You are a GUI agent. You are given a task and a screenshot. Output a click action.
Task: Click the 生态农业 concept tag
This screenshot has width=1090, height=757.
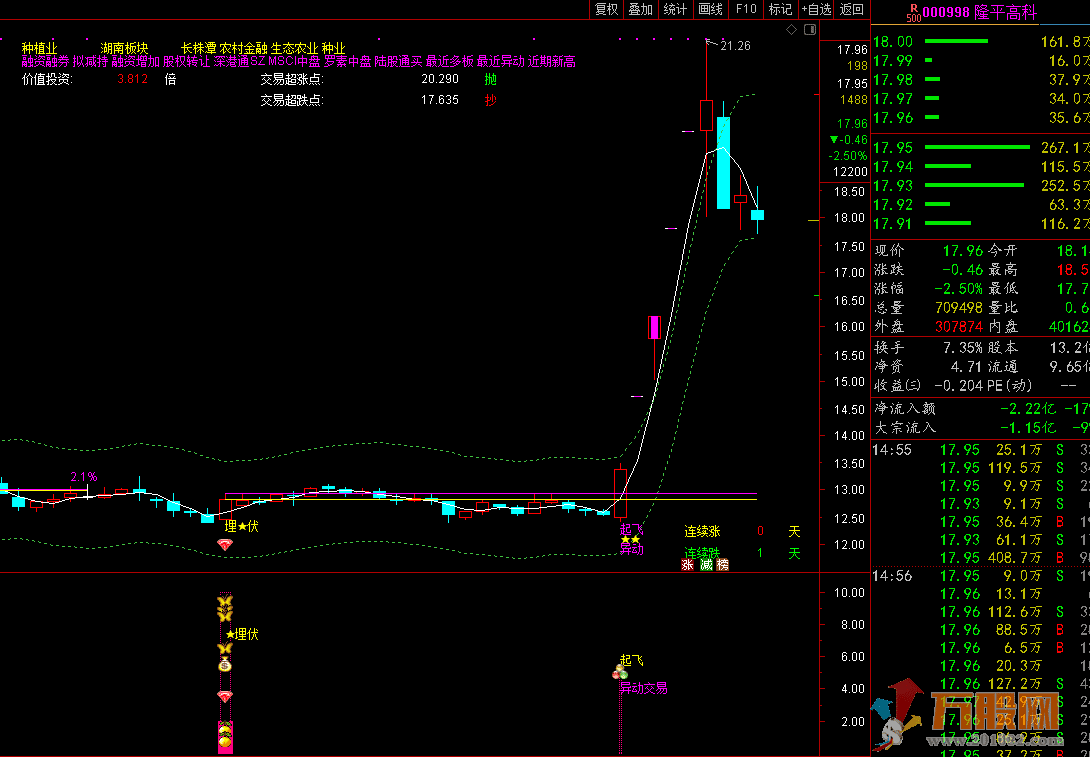coord(295,48)
